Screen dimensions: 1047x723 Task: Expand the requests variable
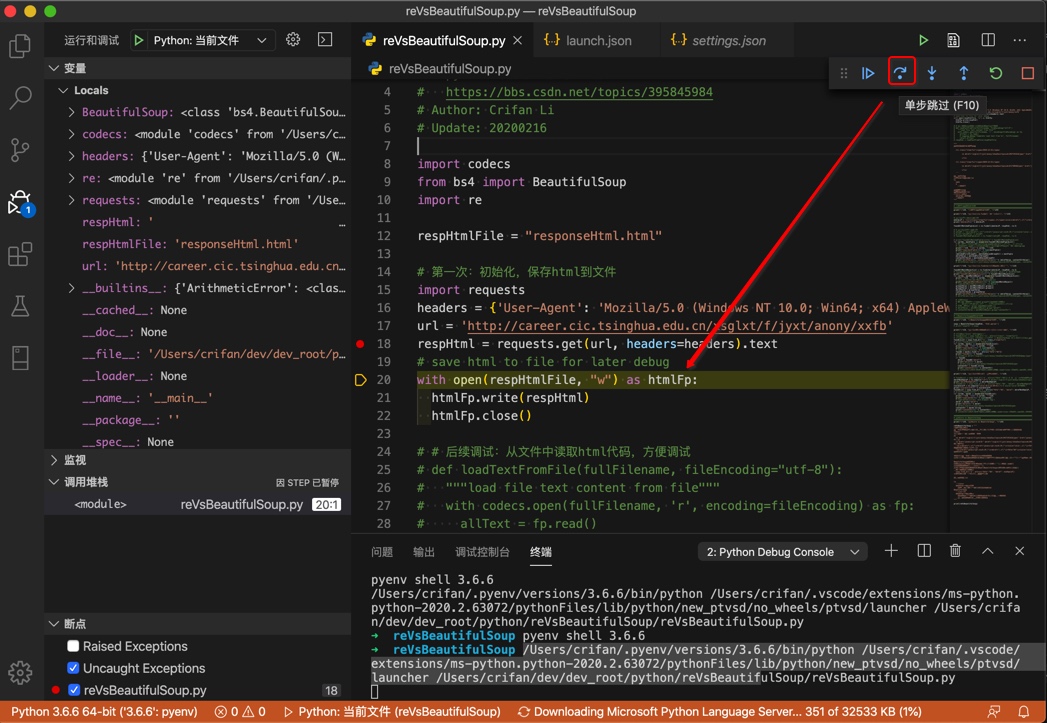coord(71,200)
